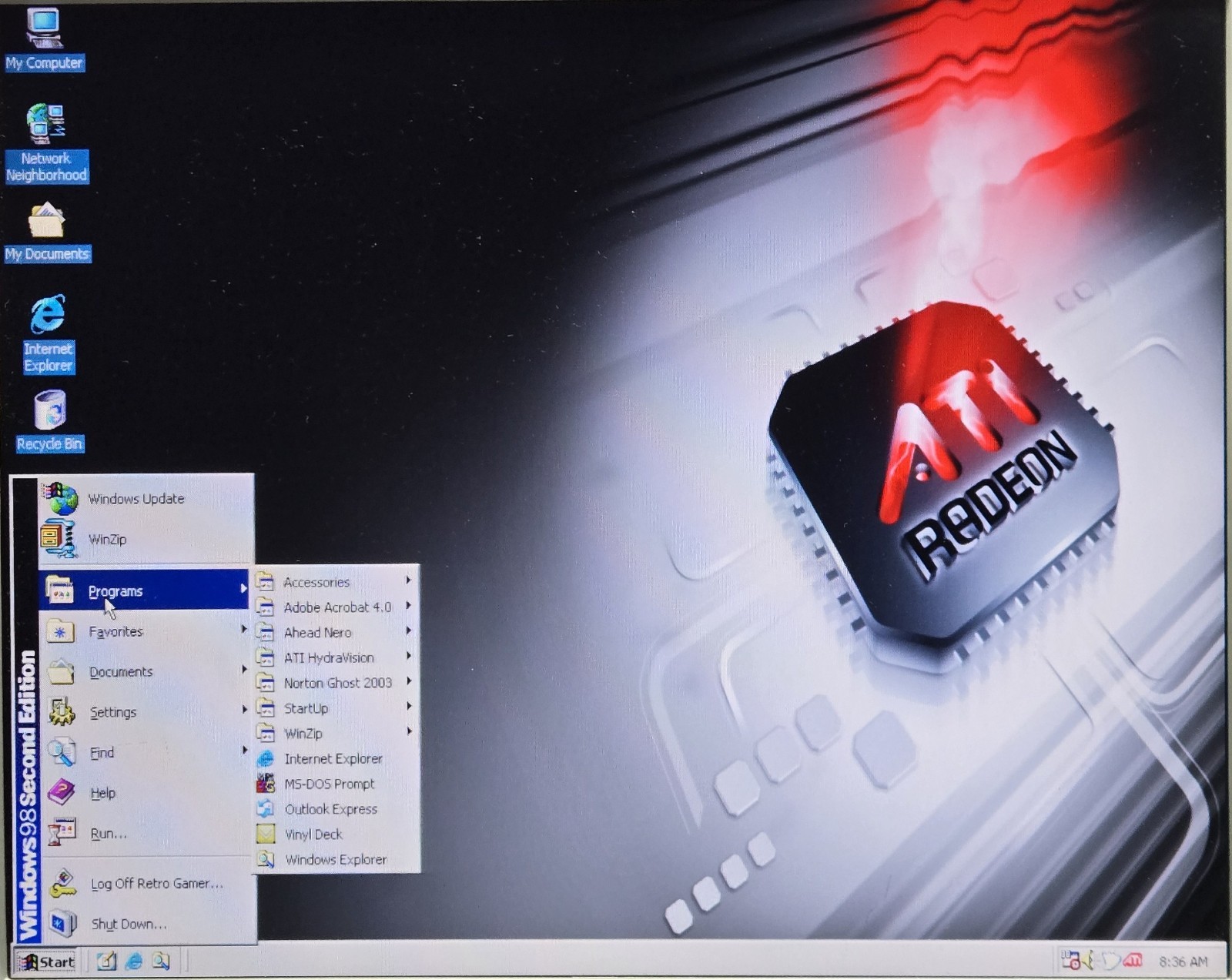Screen dimensions: 1232x980
Task: Click the Shut Down monitor icon
Action: (63, 923)
